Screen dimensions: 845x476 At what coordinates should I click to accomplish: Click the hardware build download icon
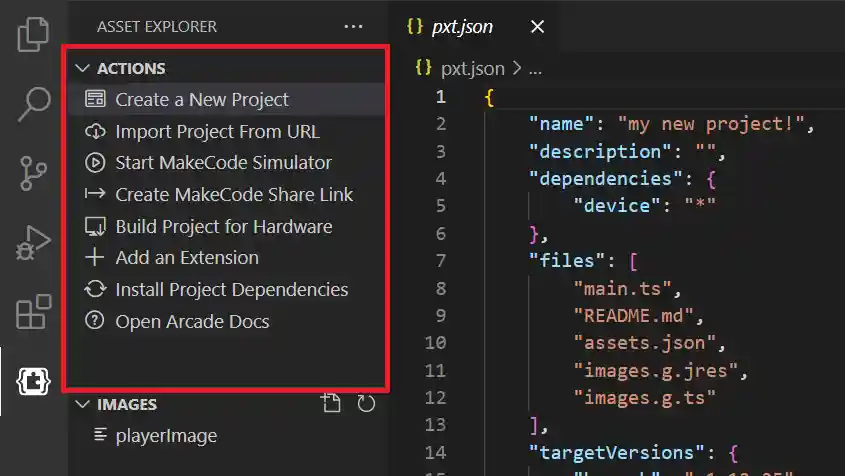(95, 226)
